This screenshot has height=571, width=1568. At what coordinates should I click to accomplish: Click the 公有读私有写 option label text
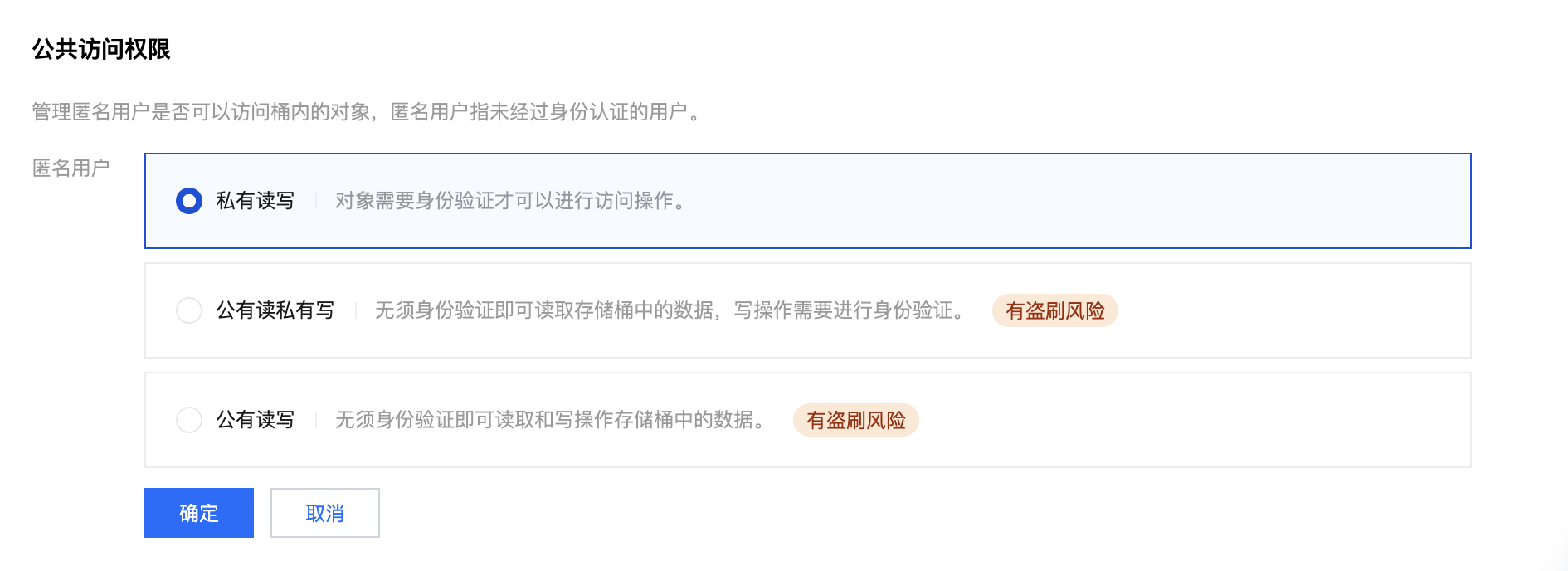[x=275, y=310]
